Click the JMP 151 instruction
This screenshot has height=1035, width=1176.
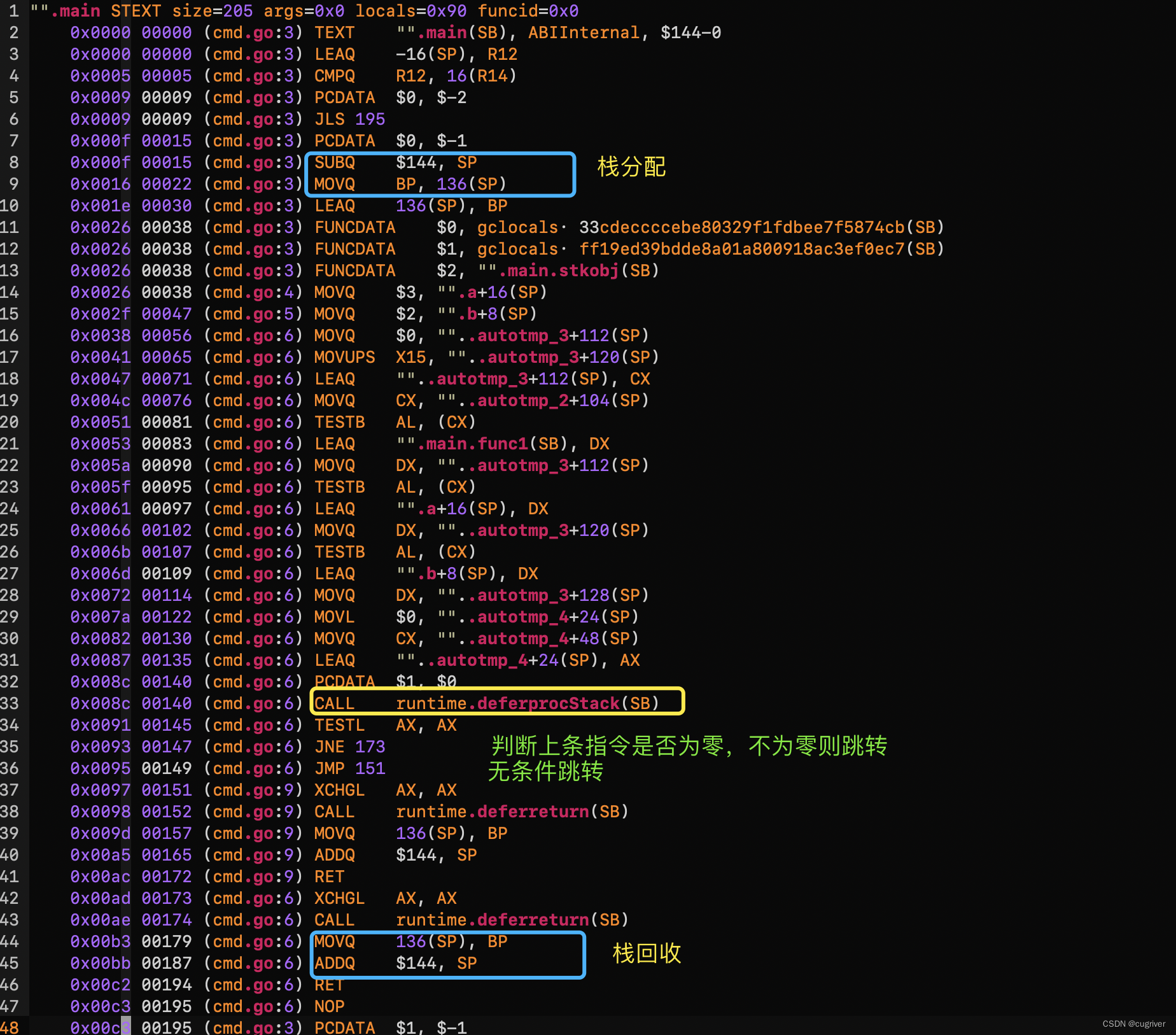(x=349, y=768)
